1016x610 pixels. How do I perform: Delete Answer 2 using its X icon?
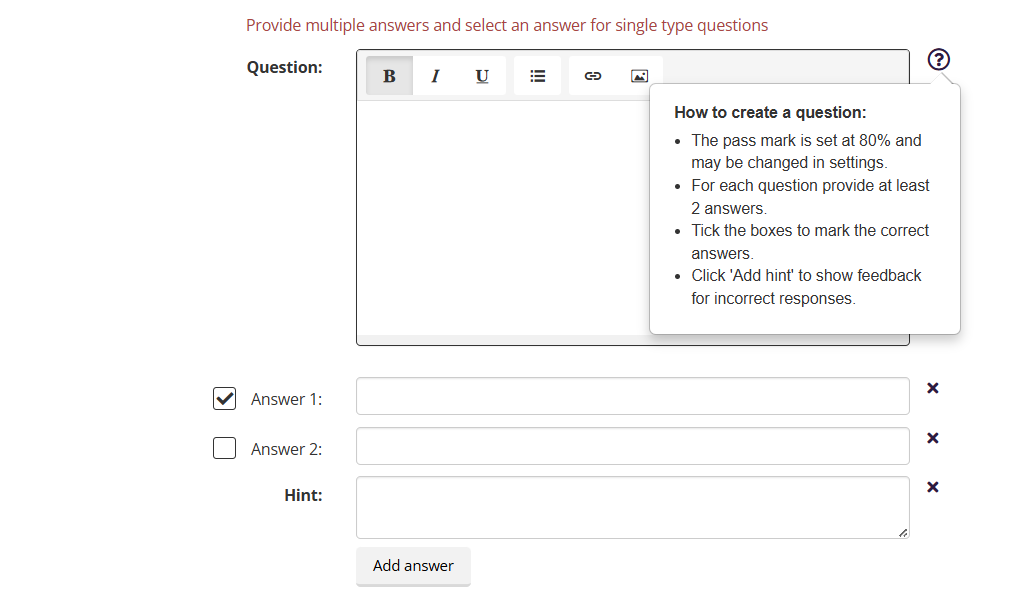coord(932,438)
